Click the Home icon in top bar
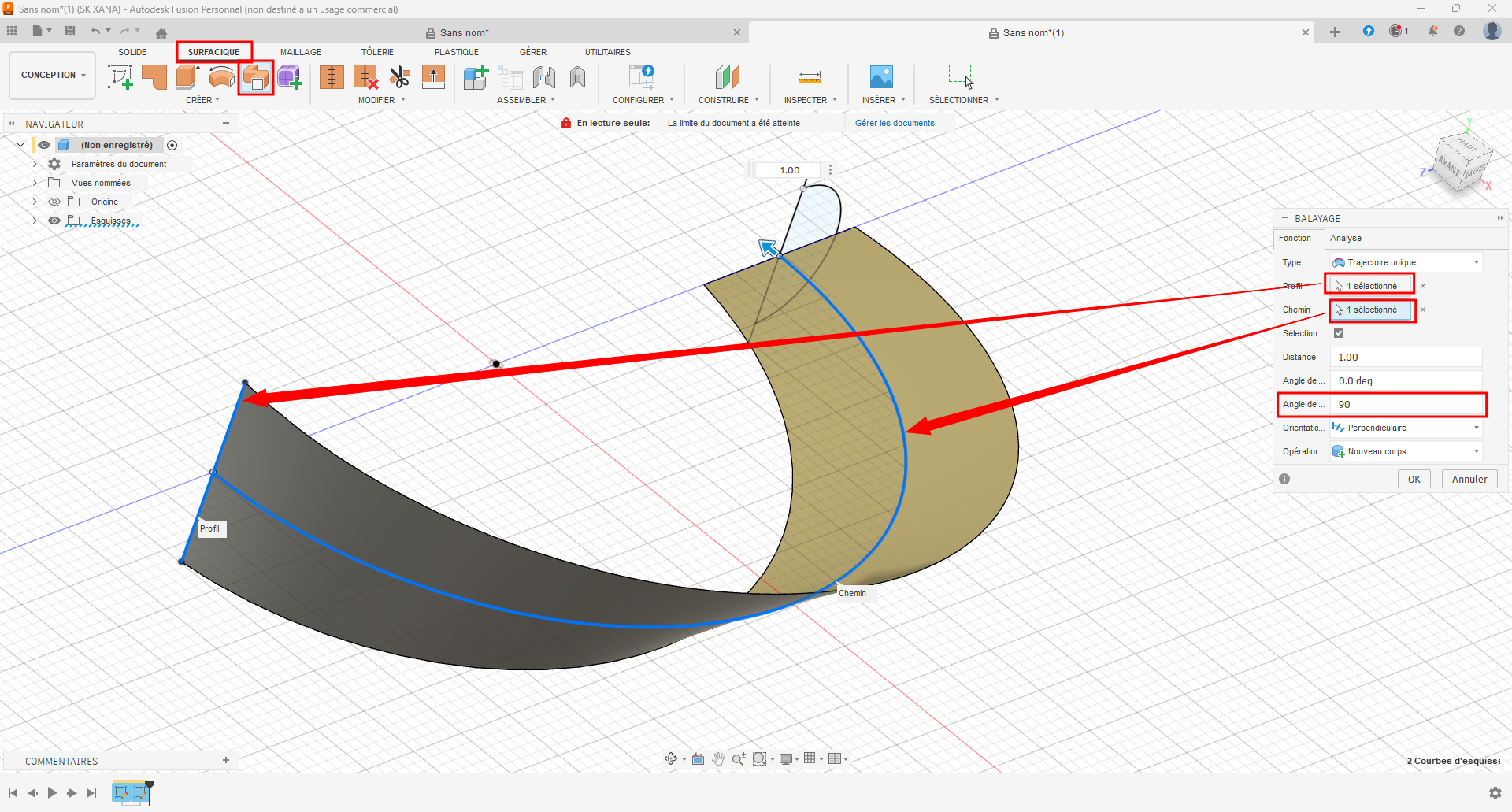The width and height of the screenshot is (1512, 812). [161, 33]
